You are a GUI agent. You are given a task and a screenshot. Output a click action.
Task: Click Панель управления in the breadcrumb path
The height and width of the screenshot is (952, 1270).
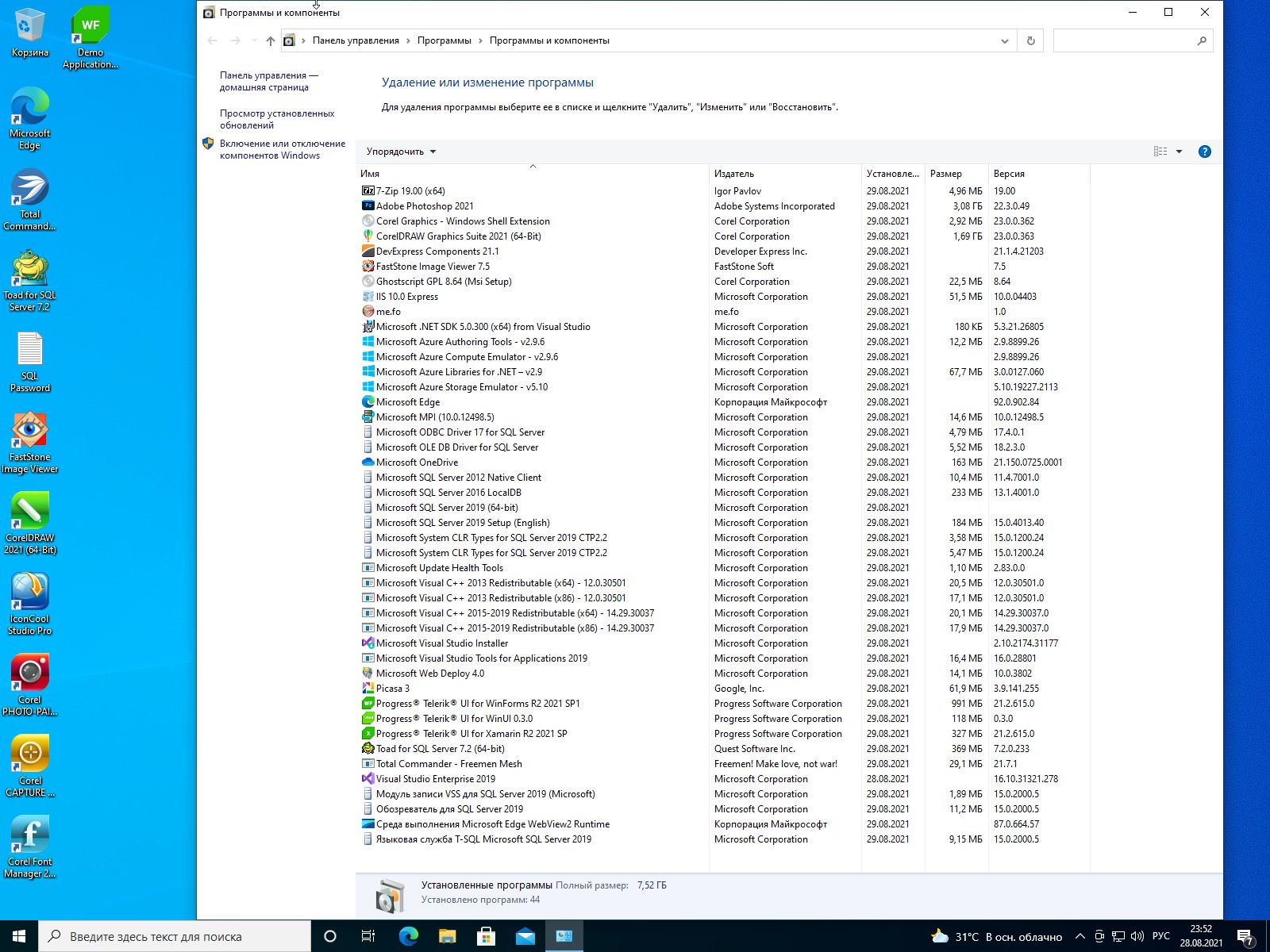click(x=356, y=40)
